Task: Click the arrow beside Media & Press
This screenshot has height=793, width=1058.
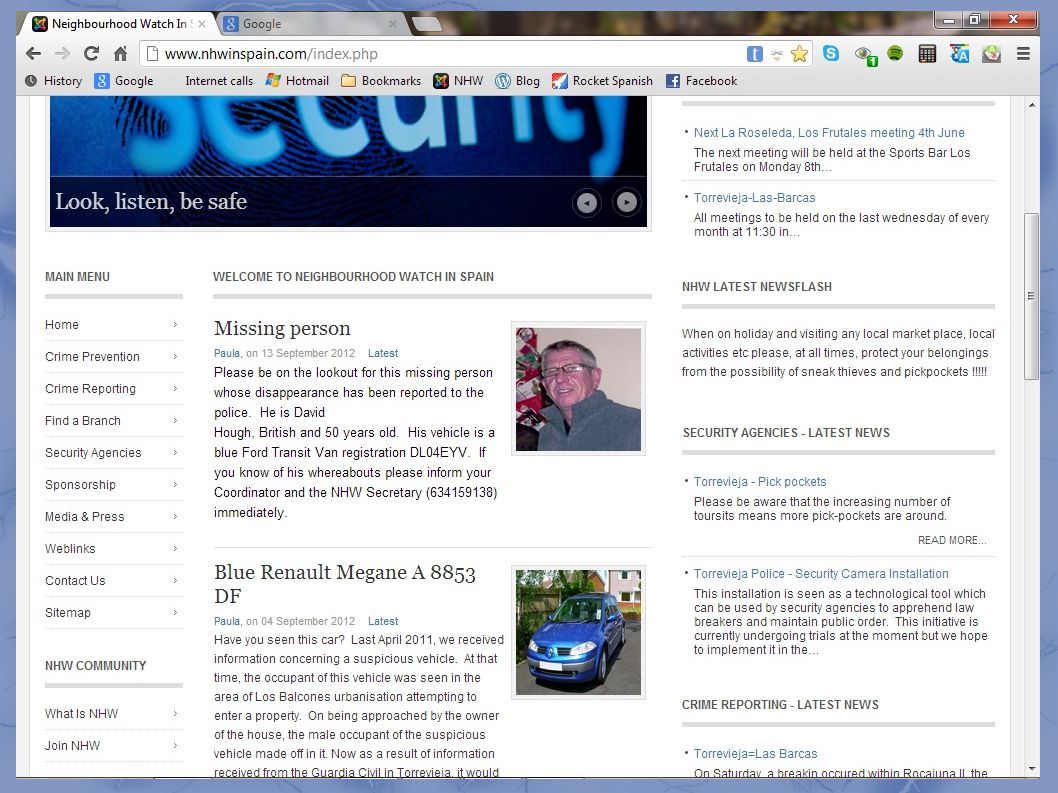Action: point(175,516)
